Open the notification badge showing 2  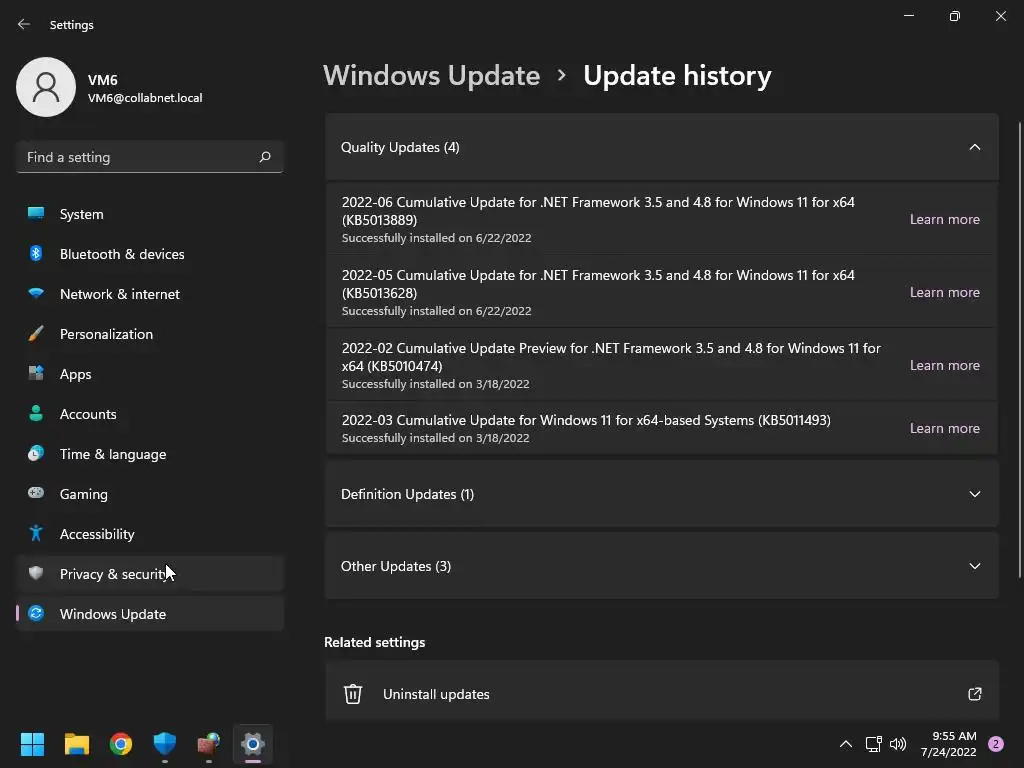995,744
